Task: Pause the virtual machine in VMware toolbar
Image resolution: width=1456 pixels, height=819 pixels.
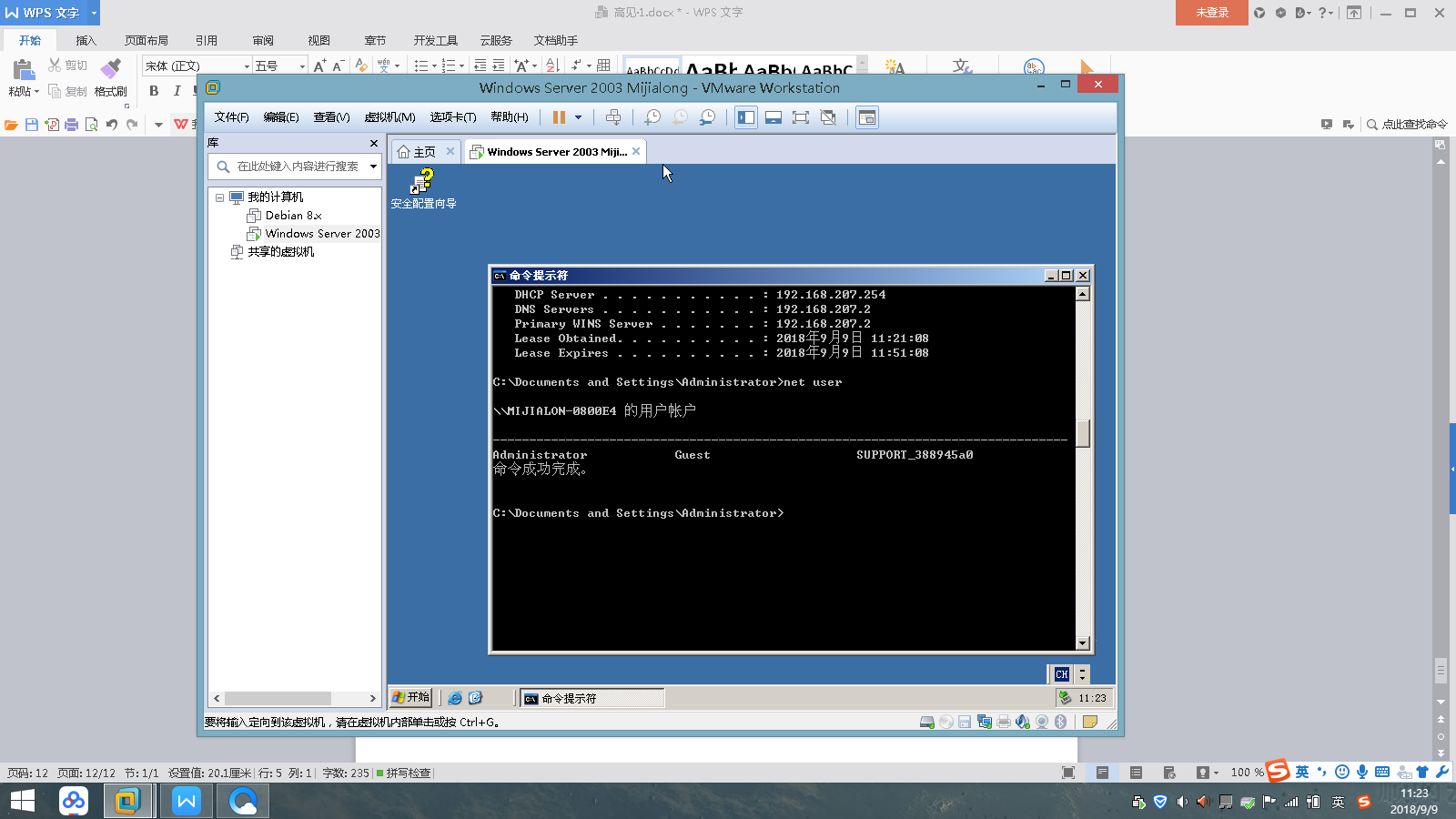Action: coord(559,117)
